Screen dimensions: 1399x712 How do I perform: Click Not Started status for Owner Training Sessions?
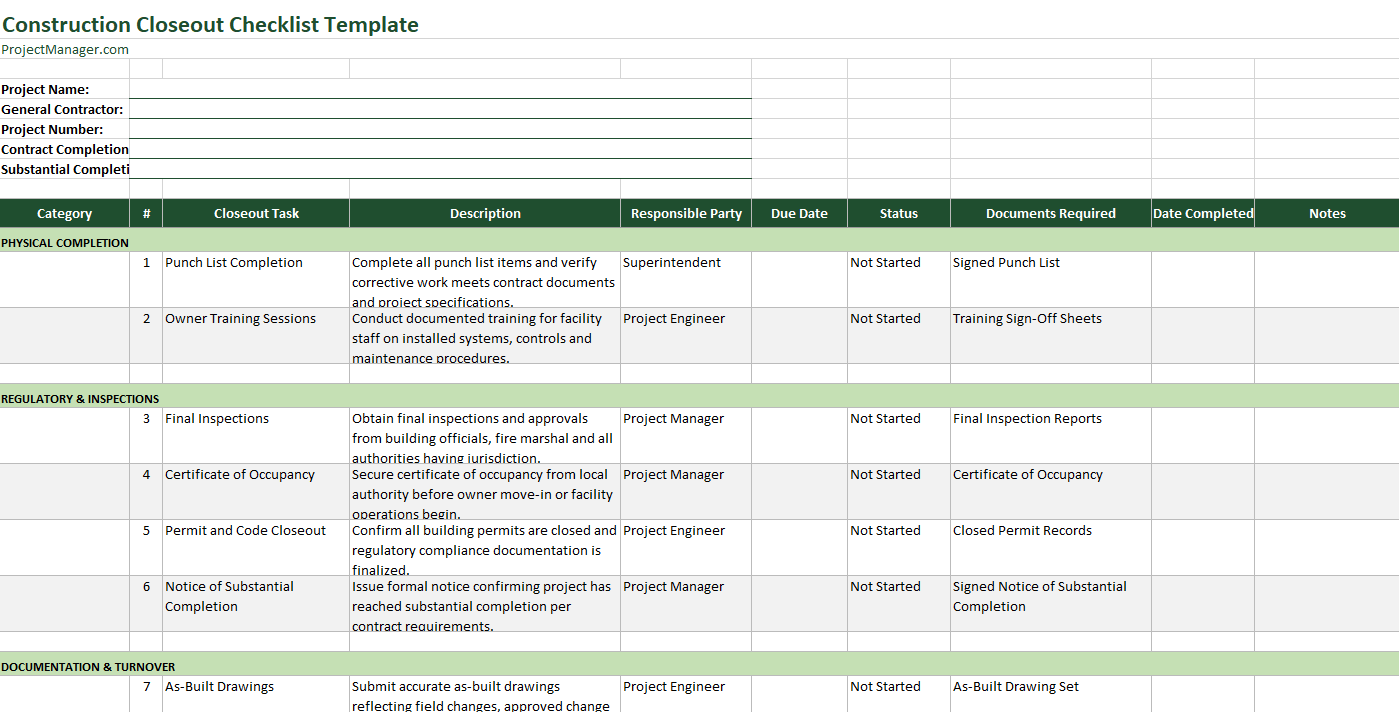(899, 335)
